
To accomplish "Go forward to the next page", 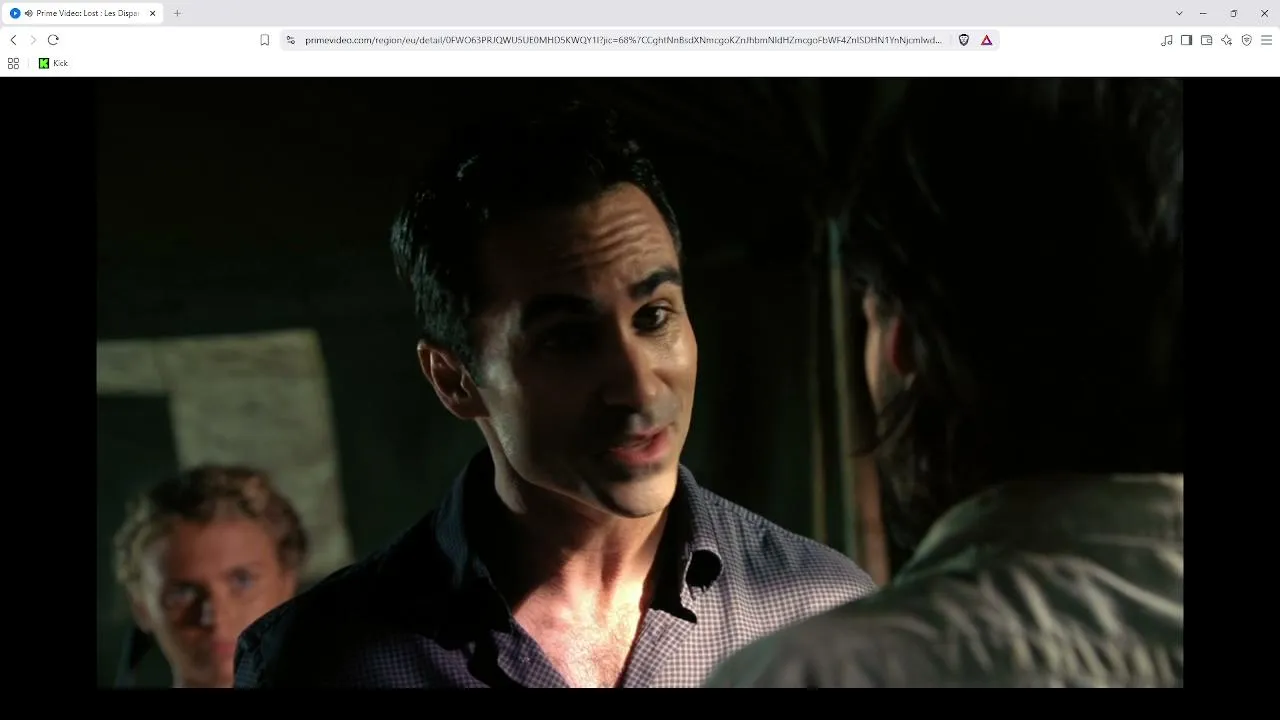I will pyautogui.click(x=33, y=40).
